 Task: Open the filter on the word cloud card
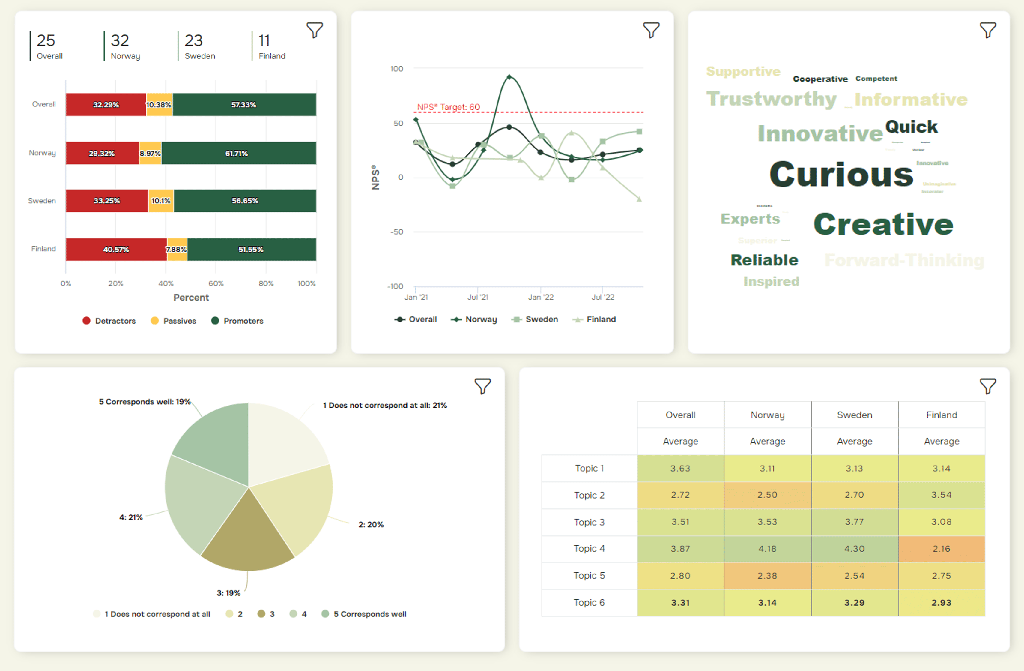pyautogui.click(x=988, y=30)
